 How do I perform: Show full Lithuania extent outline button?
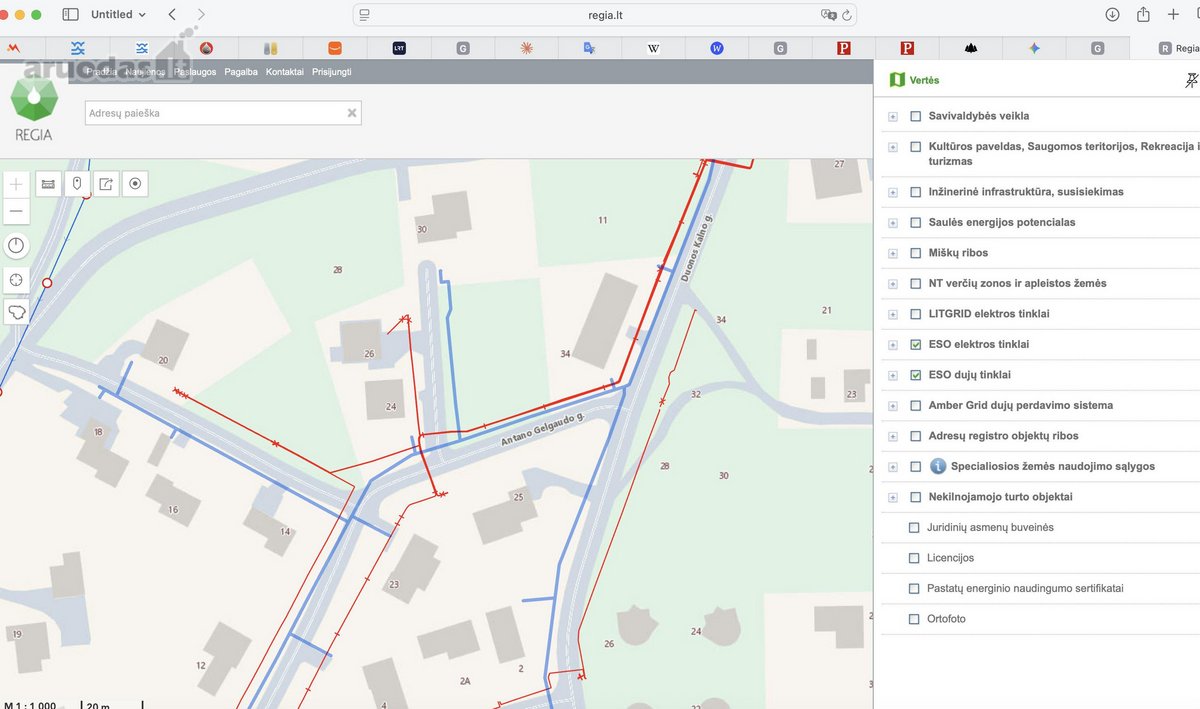(x=16, y=313)
